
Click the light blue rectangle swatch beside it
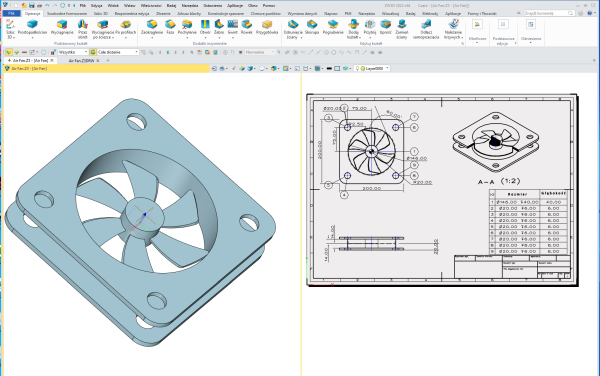click(x=337, y=68)
